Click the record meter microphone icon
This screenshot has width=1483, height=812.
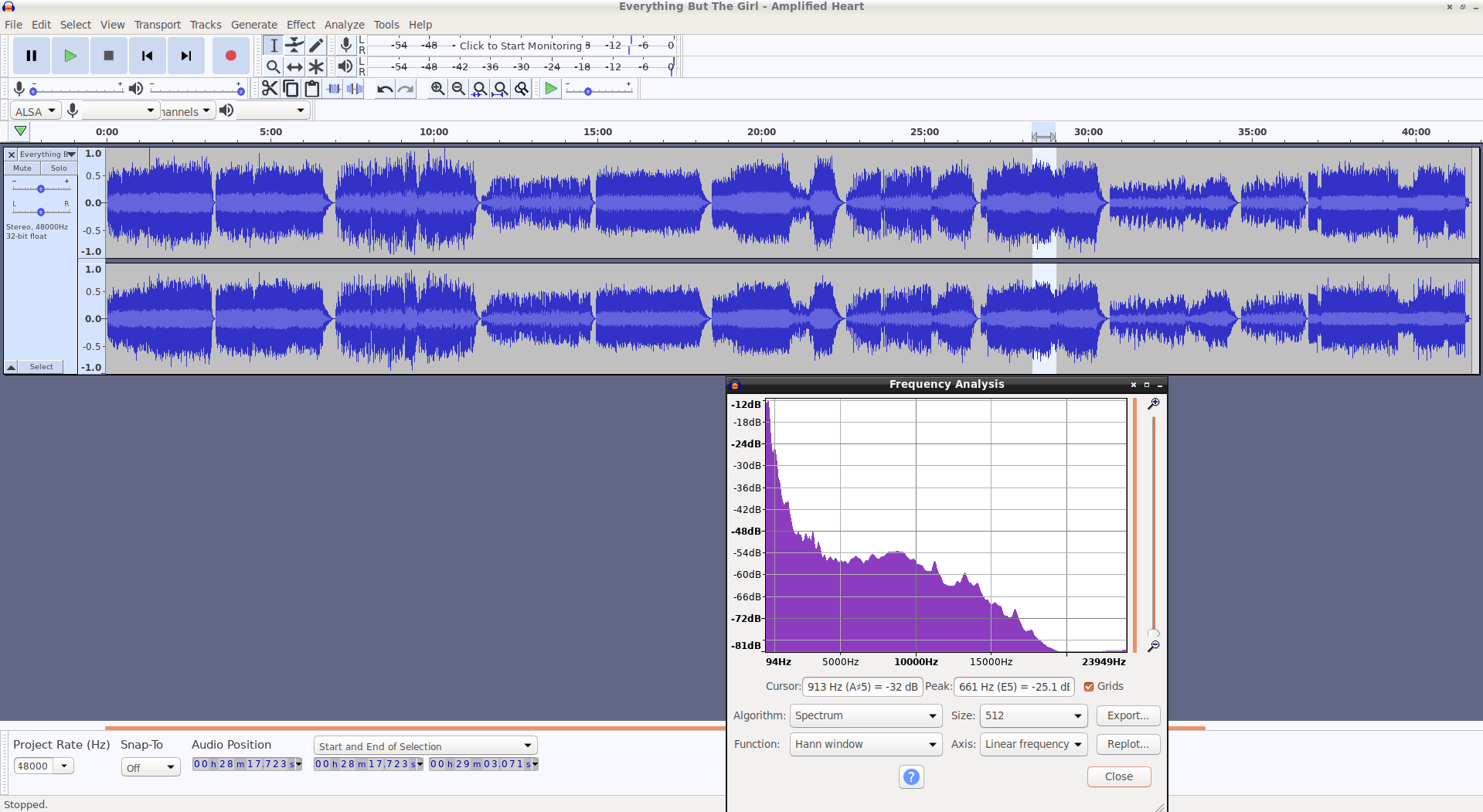pos(345,46)
